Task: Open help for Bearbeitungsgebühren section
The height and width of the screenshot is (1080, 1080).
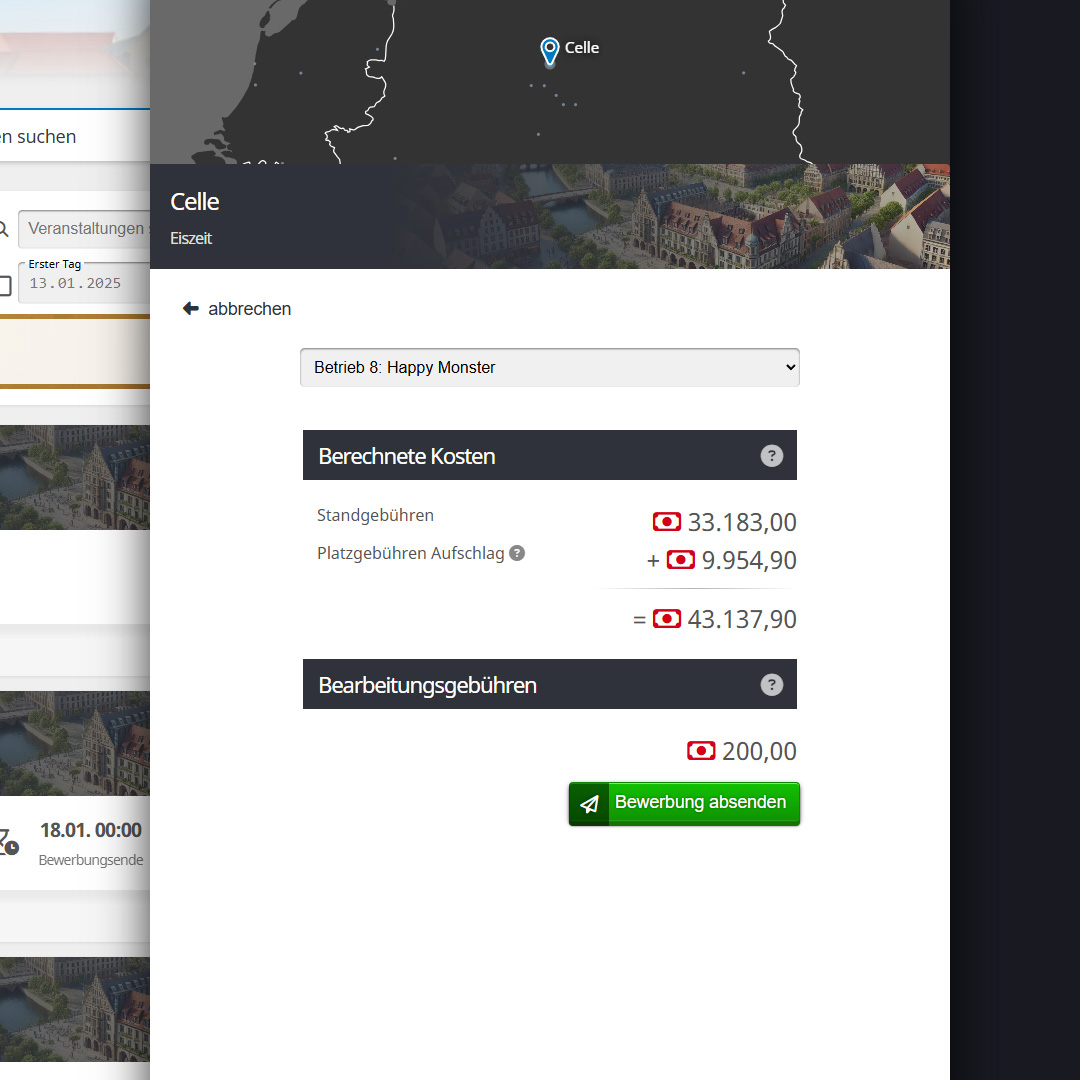Action: [x=771, y=685]
